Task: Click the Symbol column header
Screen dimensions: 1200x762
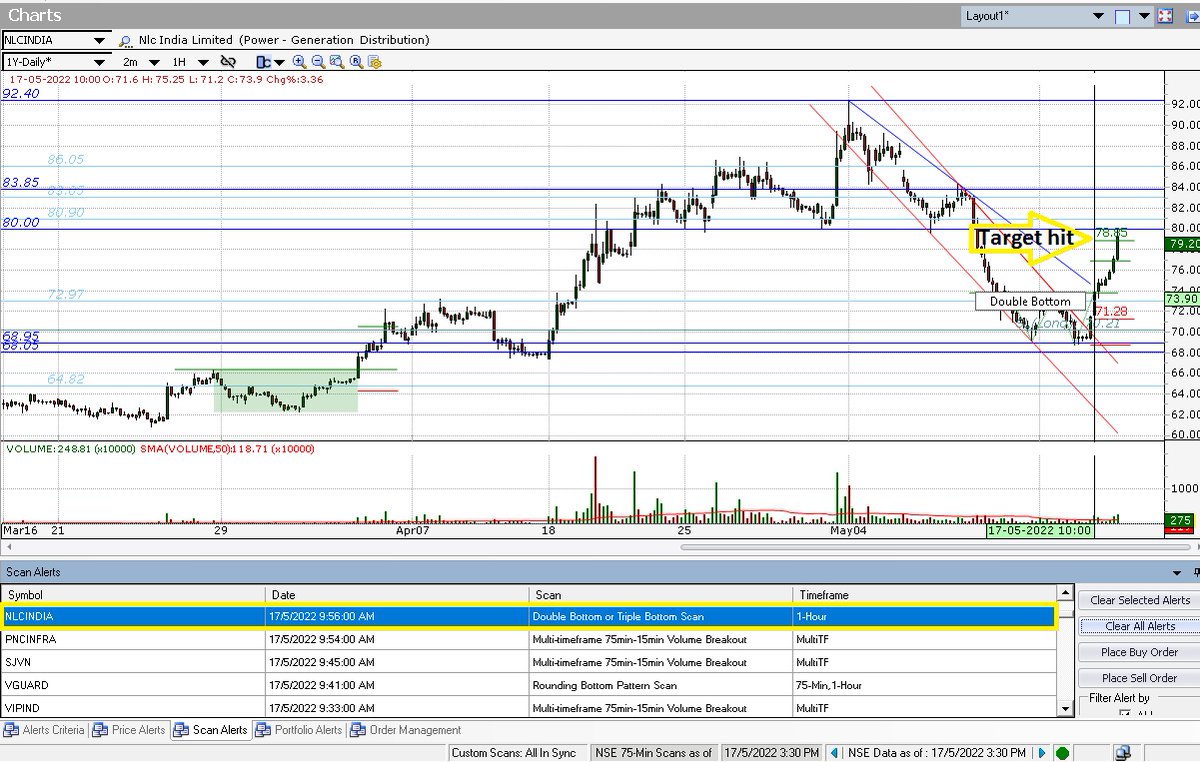Action: point(134,595)
